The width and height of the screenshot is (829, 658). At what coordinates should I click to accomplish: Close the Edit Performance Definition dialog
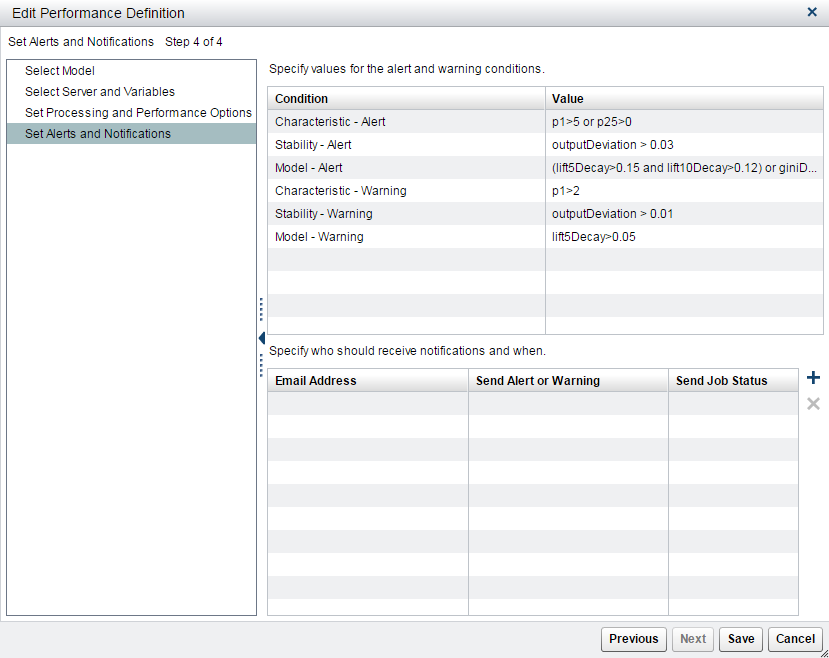click(x=812, y=12)
